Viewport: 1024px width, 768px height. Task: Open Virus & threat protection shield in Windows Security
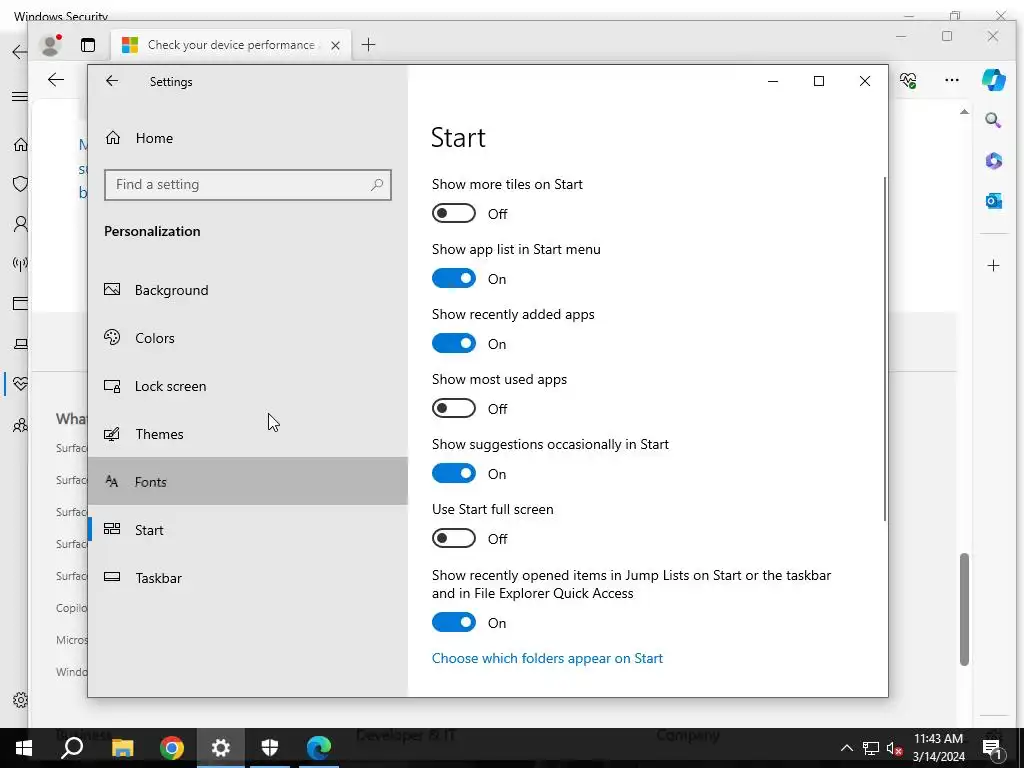(20, 184)
